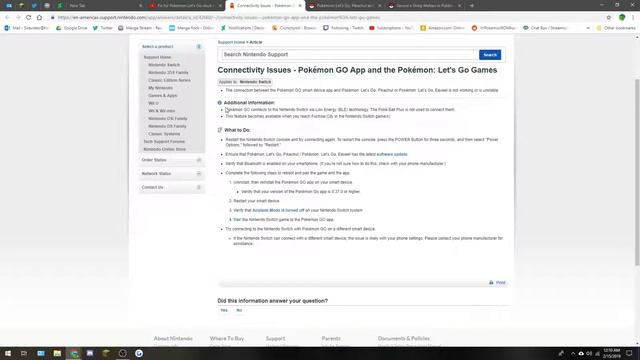Image resolution: width=640 pixels, height=360 pixels.
Task: Open the Twitter bookmark
Action: 102,28
